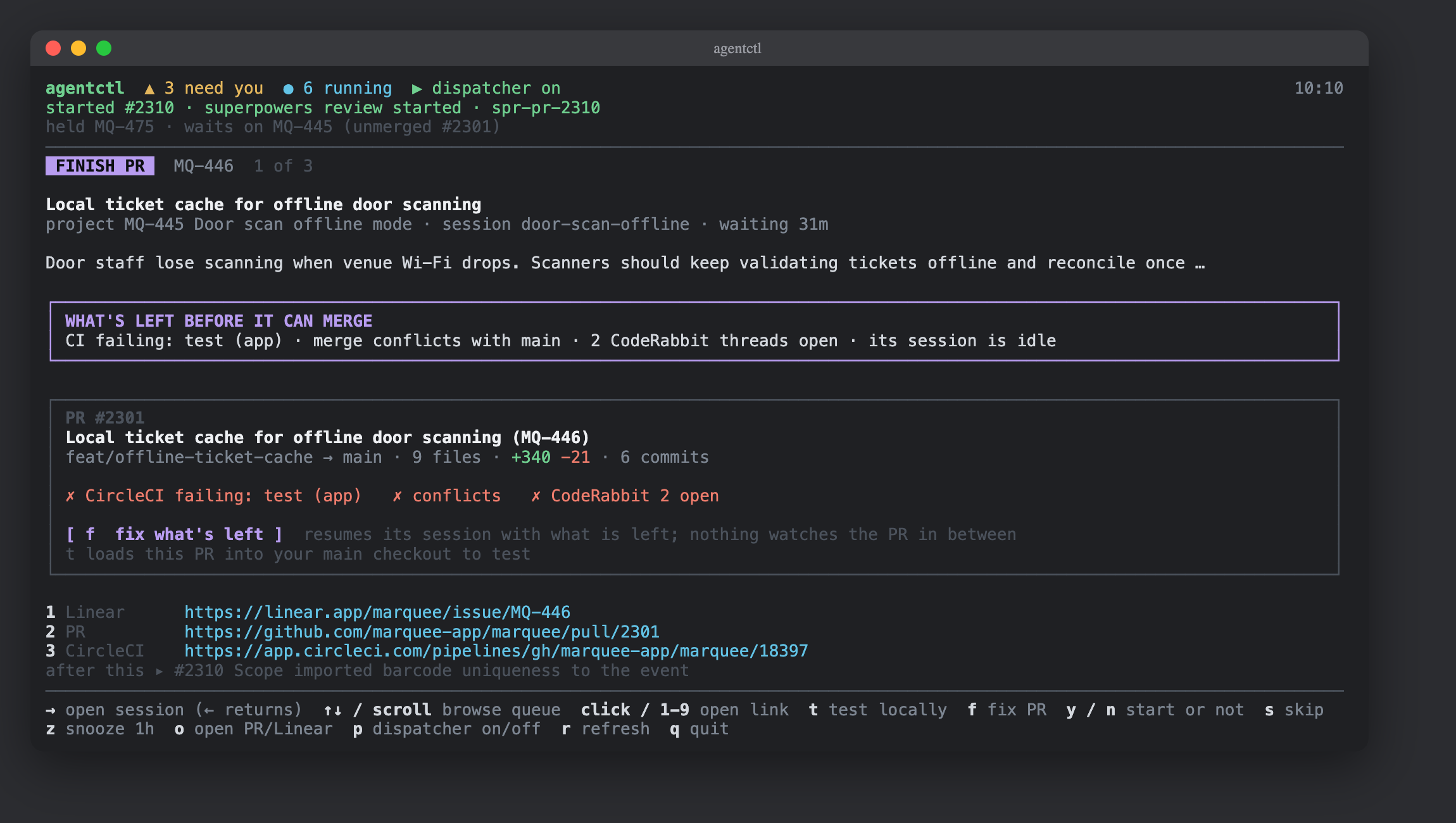Click the red X next to 'CodeRabbit 2 open'
Image resolution: width=1456 pixels, height=823 pixels.
click(x=536, y=496)
